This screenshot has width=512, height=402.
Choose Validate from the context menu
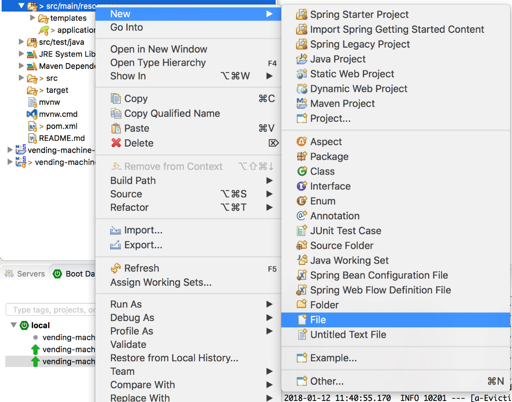click(188, 344)
